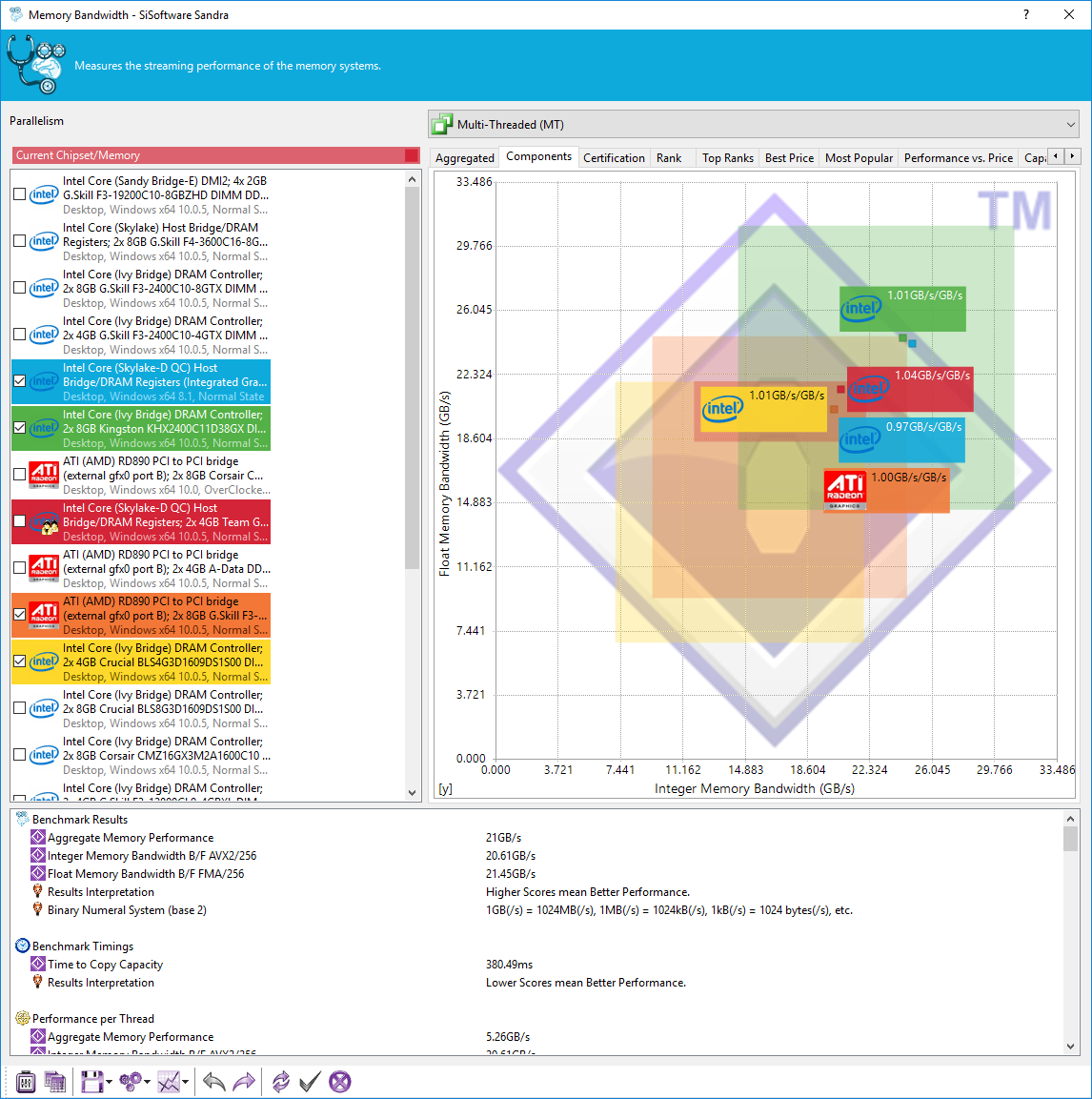This screenshot has height=1099, width=1092.
Task: Click the reference list scrollbar thumb
Action: (x=413, y=378)
